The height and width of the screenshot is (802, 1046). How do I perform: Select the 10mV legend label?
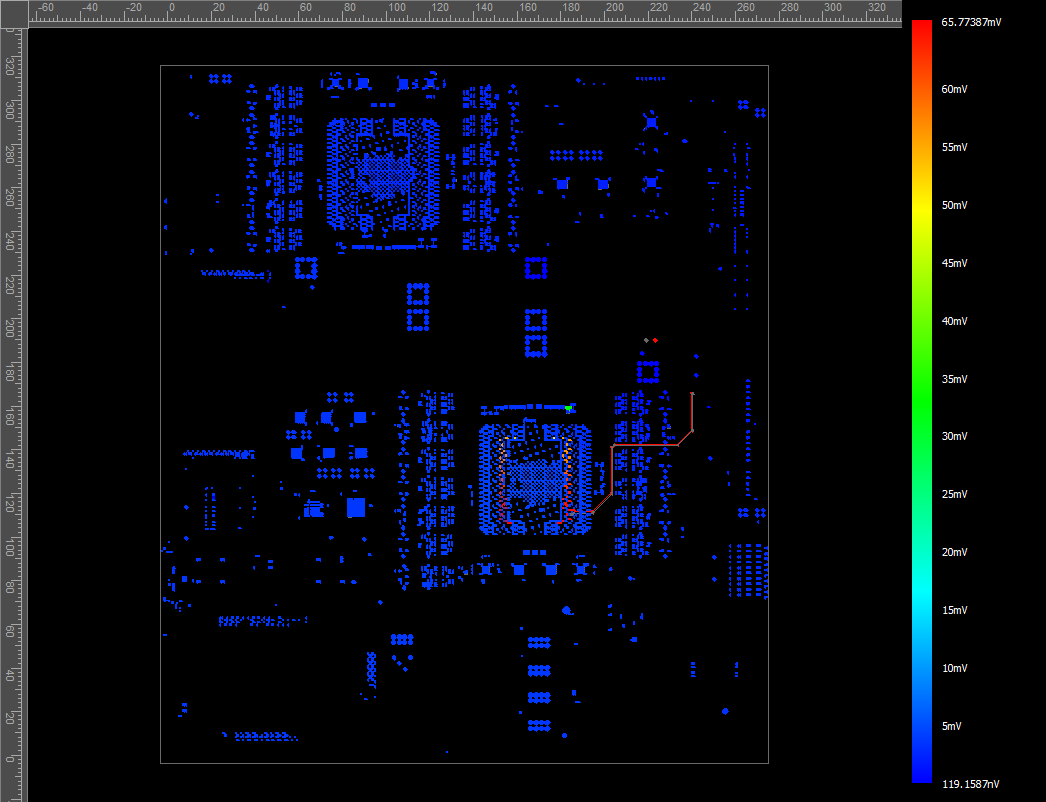pyautogui.click(x=954, y=669)
